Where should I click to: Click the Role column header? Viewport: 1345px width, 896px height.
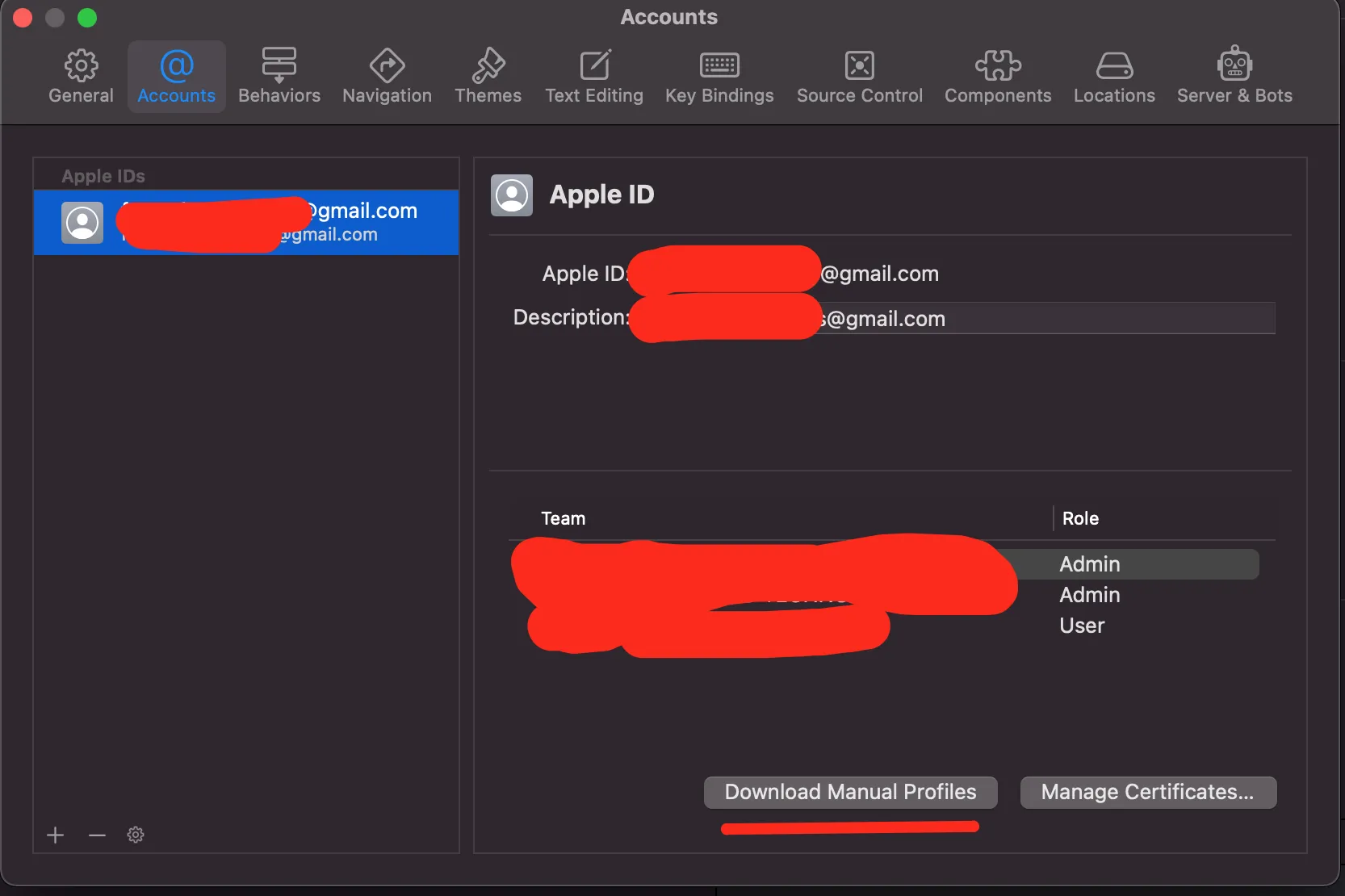point(1080,518)
